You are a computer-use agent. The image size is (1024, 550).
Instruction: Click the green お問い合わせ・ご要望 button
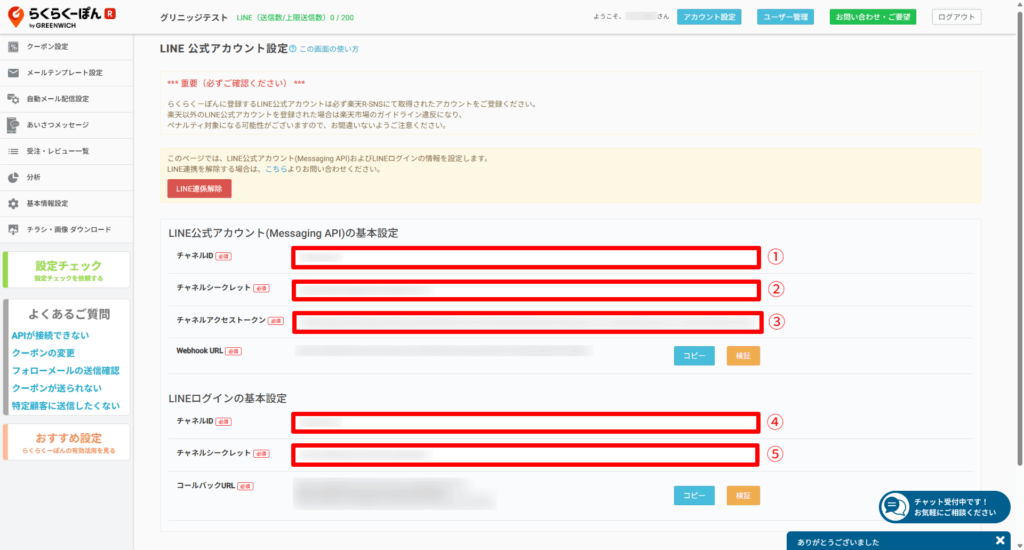pyautogui.click(x=873, y=17)
